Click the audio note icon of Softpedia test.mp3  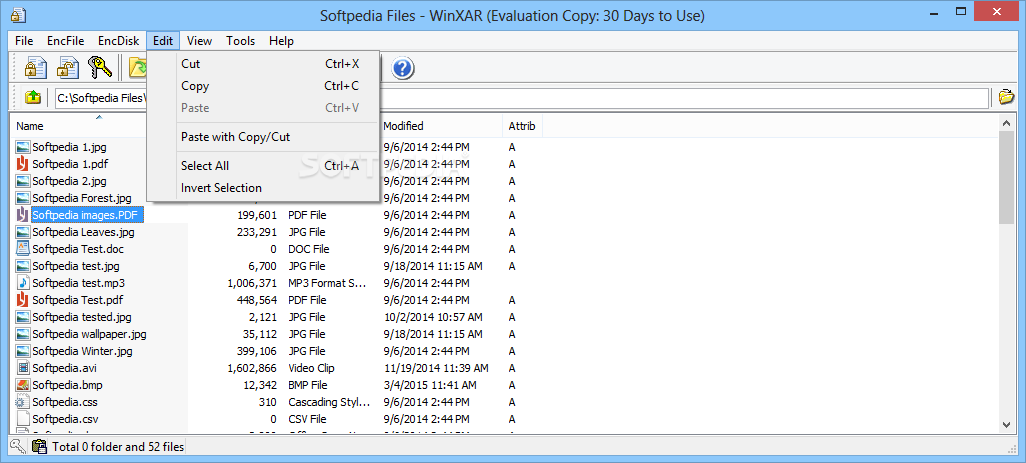click(23, 283)
